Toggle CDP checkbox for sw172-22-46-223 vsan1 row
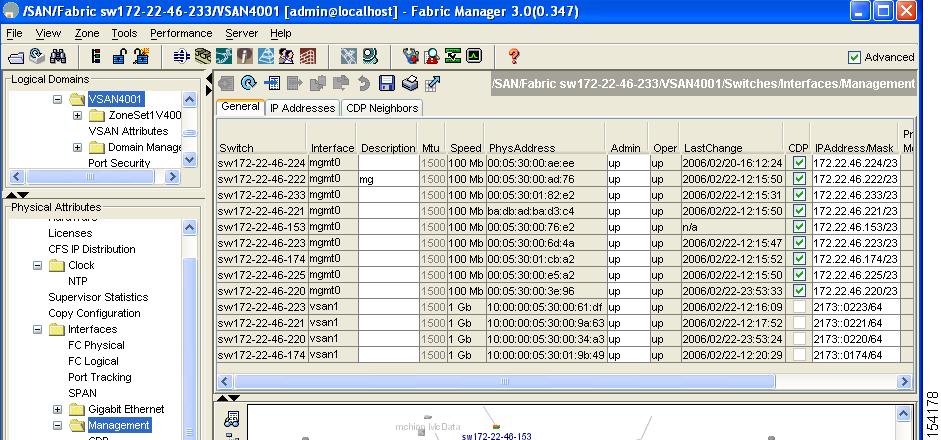 coord(799,307)
